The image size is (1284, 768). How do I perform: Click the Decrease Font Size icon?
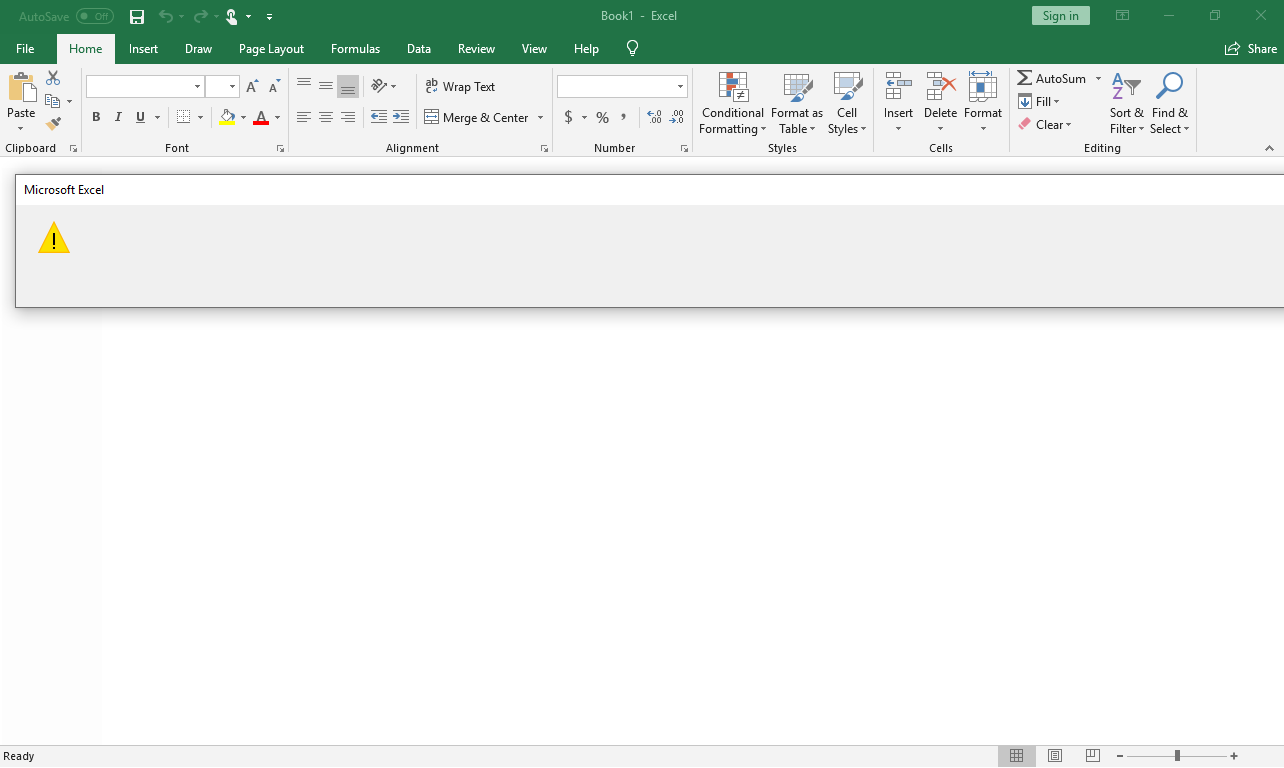click(274, 87)
